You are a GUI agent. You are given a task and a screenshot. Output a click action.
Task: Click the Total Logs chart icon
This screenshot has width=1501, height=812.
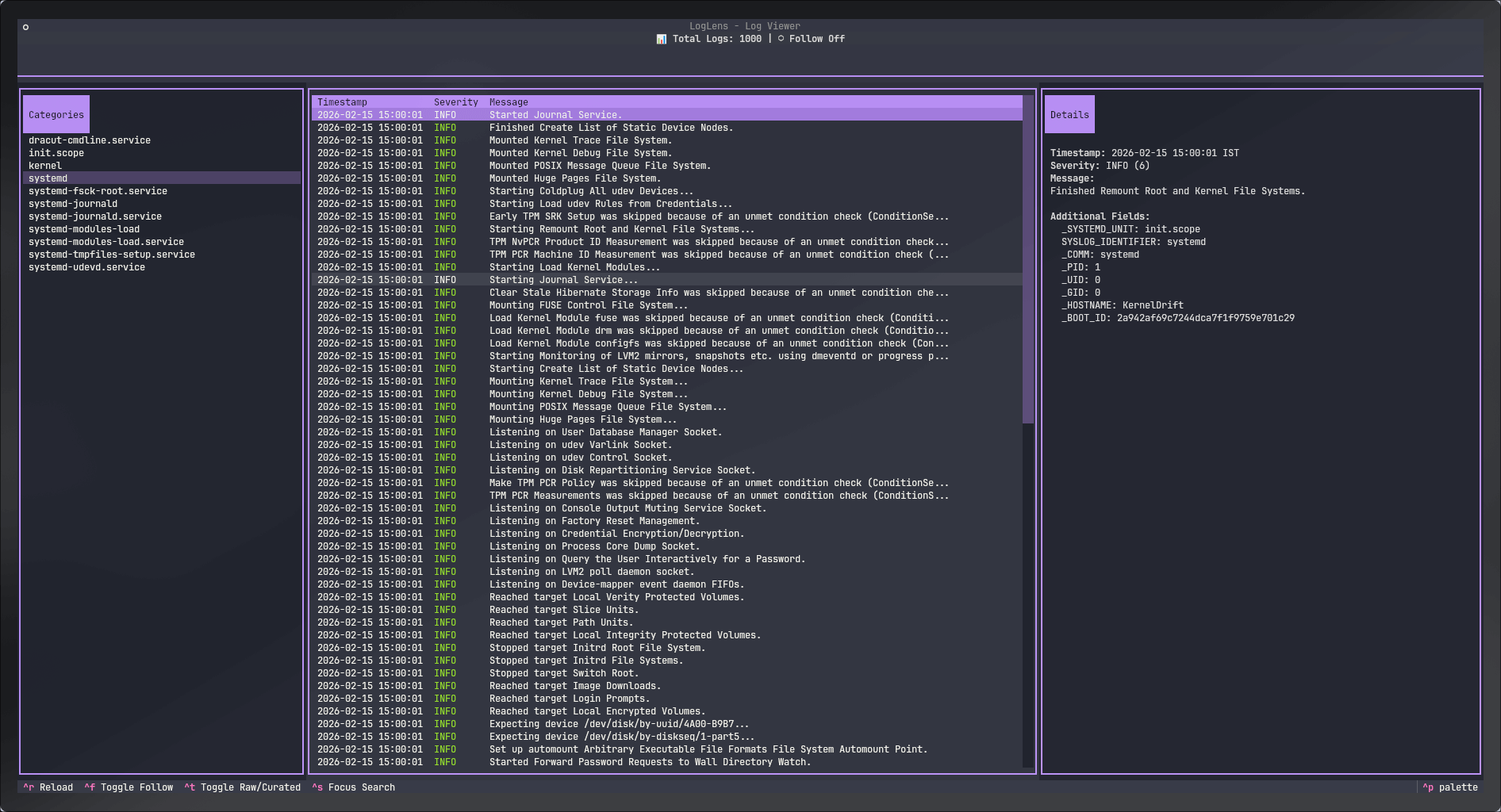pos(661,39)
